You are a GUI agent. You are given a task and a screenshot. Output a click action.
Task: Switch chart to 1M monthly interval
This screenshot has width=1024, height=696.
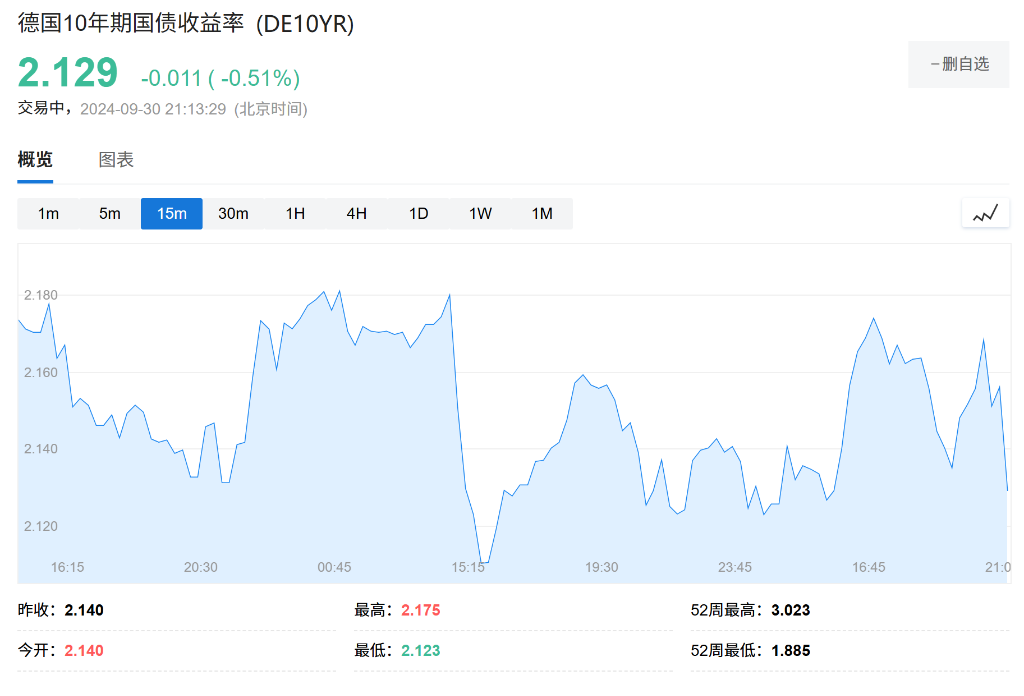pyautogui.click(x=542, y=214)
